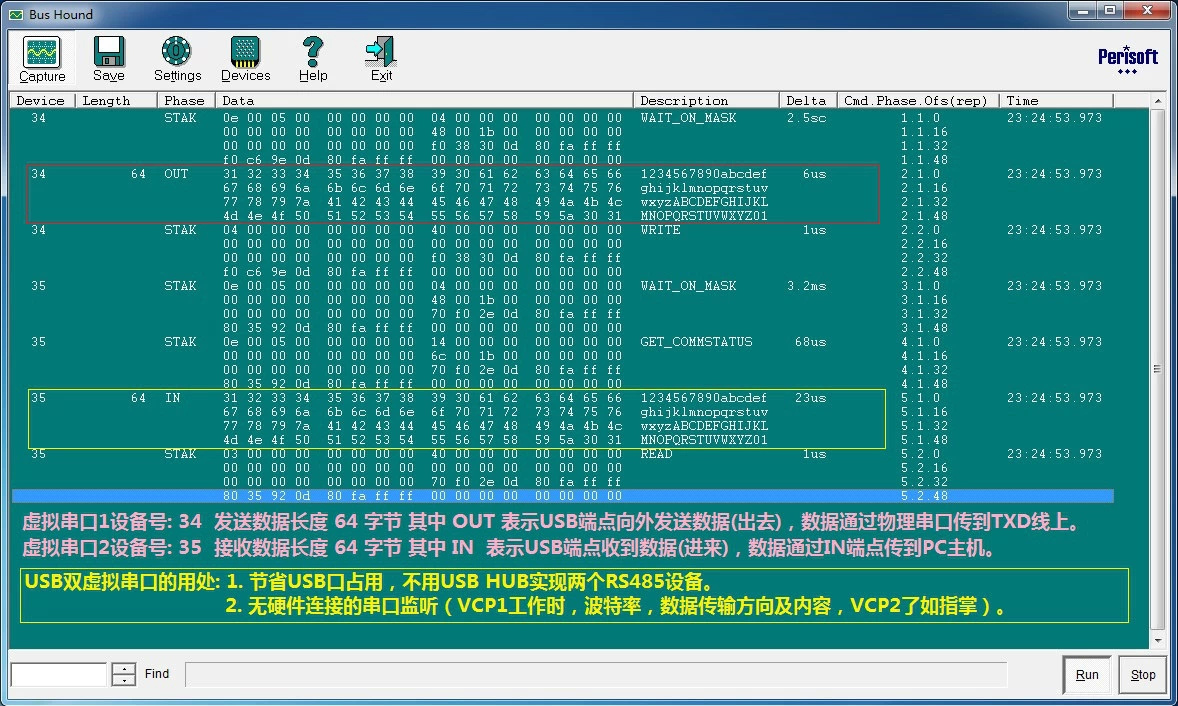Click the Perisoft logo
1178x706 pixels.
tap(1128, 59)
